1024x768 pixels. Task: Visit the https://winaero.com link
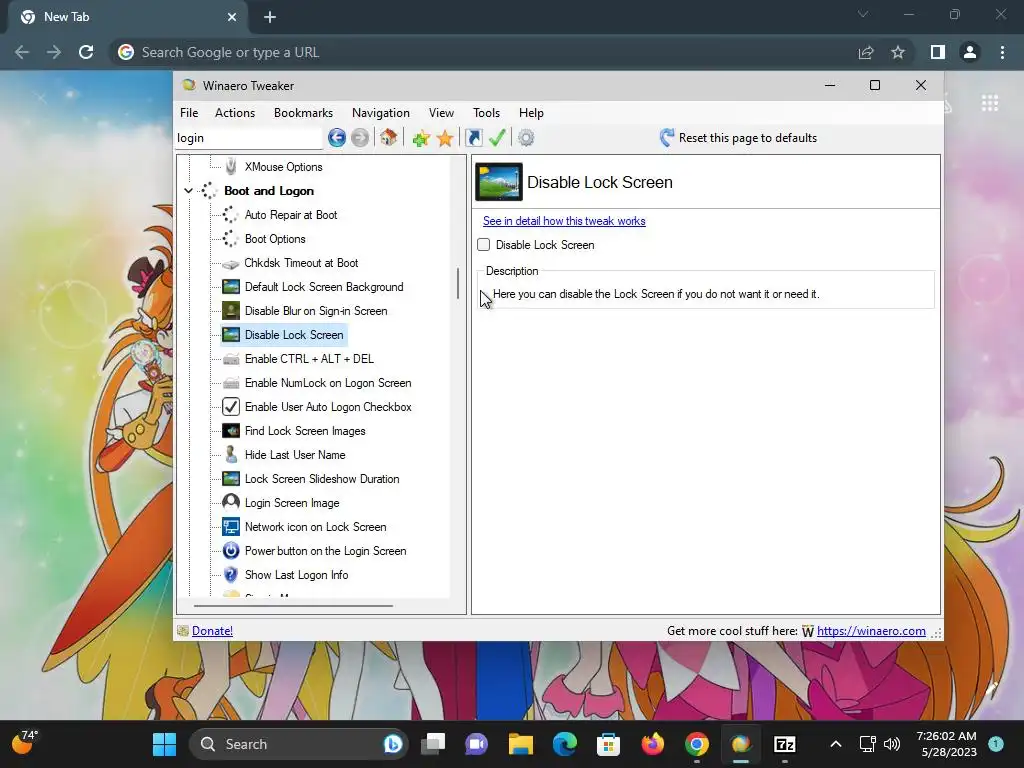click(871, 631)
